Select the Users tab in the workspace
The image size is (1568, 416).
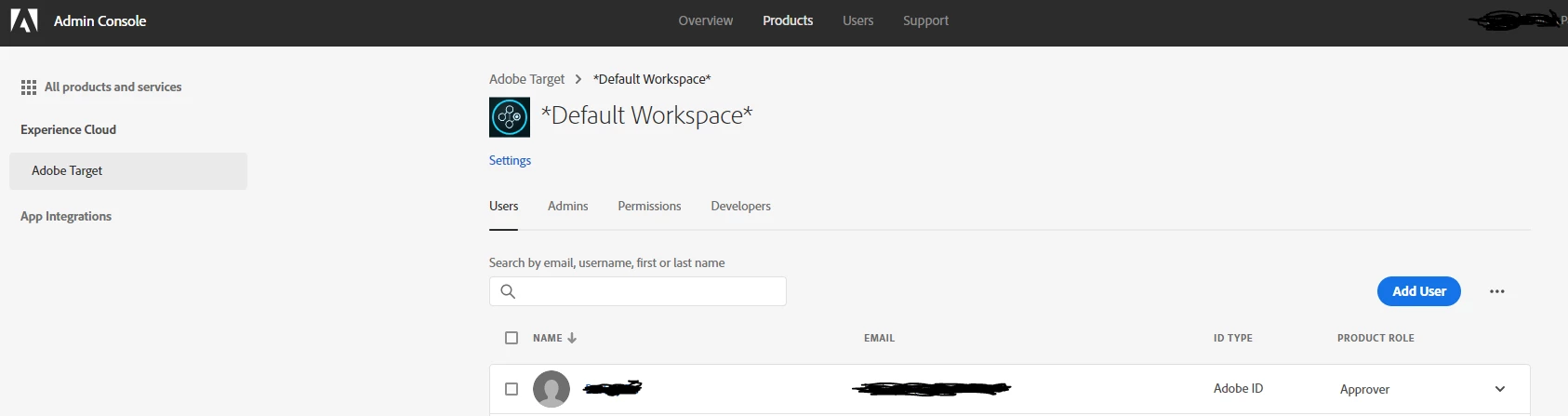coord(504,207)
